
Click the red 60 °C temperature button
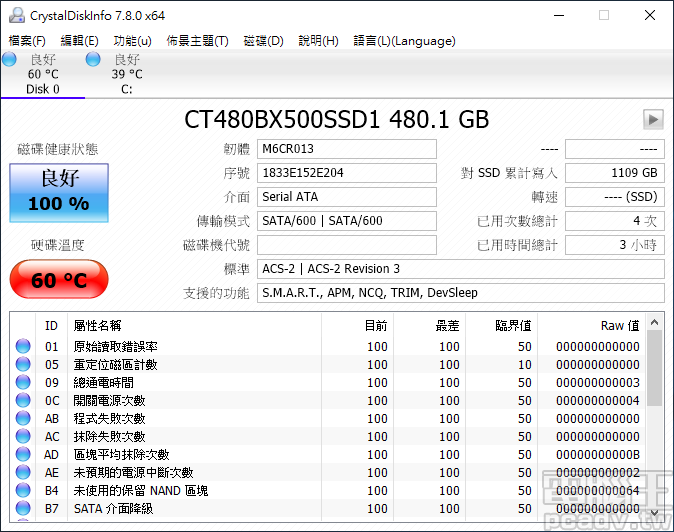(59, 279)
